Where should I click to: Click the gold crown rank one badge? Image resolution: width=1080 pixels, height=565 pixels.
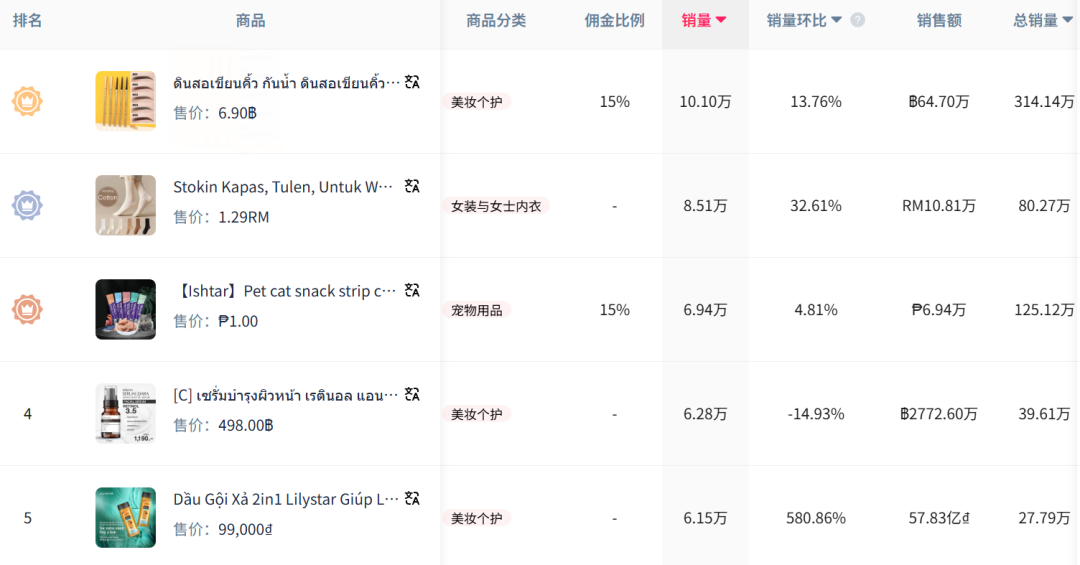coord(27,101)
